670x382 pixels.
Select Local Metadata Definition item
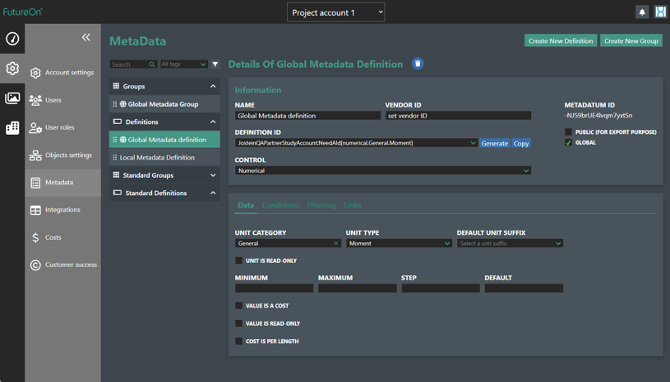(165, 157)
